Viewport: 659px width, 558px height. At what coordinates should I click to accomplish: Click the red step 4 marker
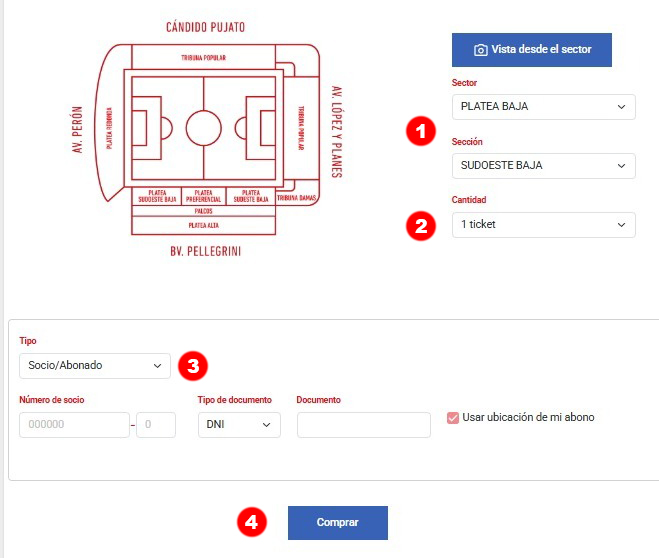pos(253,522)
